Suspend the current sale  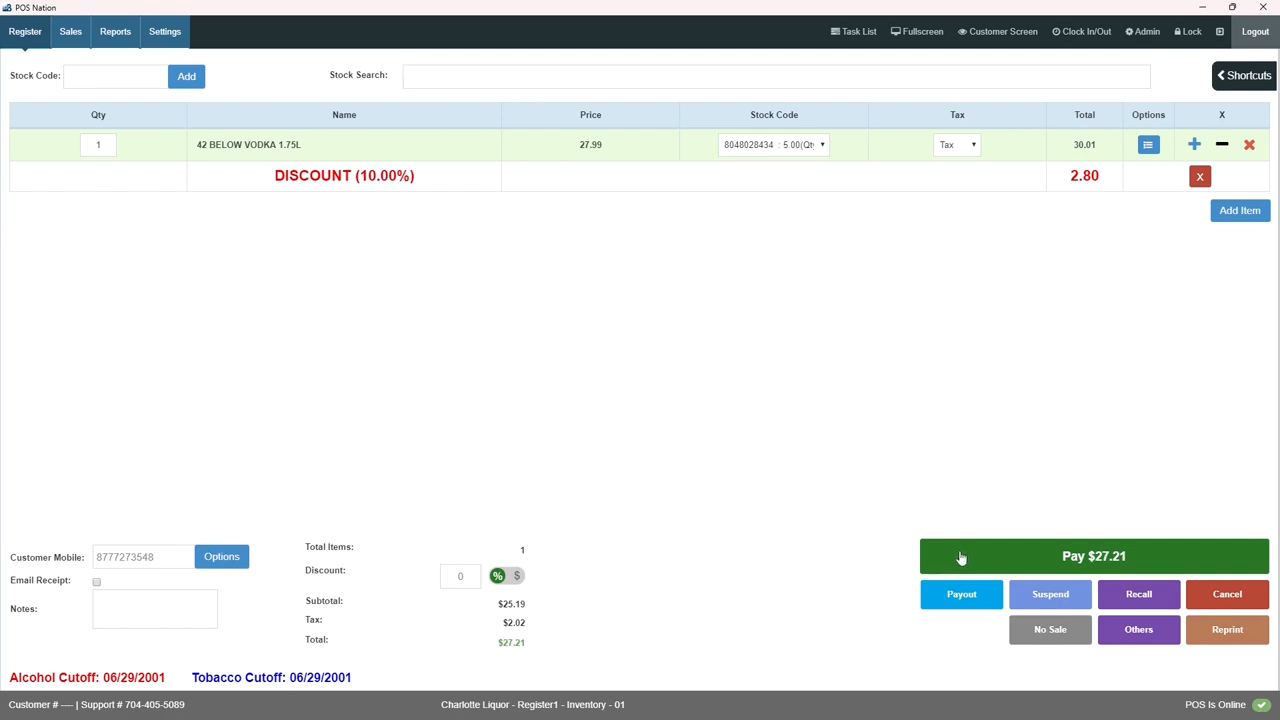point(1050,594)
